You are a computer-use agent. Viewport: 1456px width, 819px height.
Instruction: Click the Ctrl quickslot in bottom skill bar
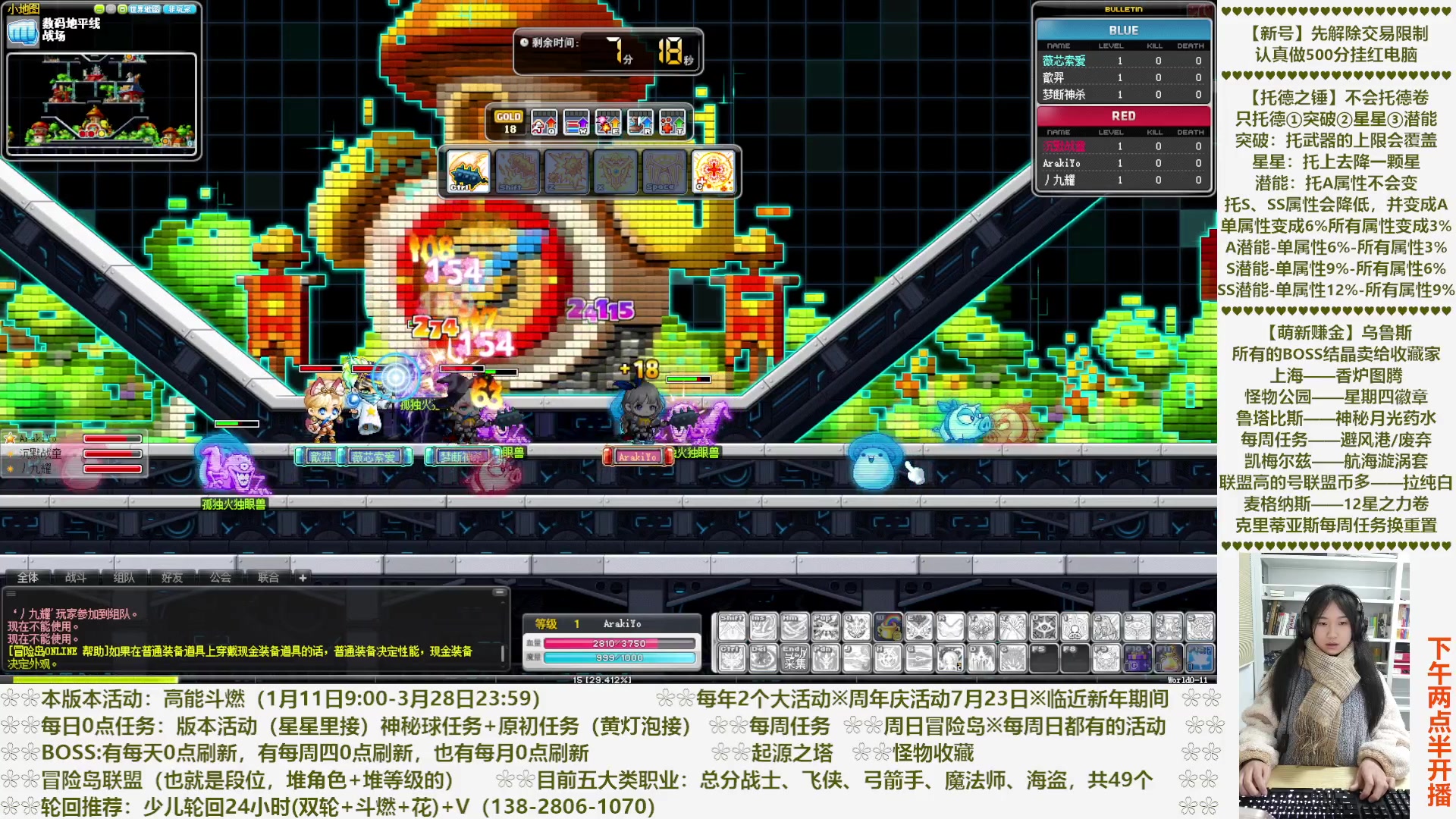pos(732,658)
